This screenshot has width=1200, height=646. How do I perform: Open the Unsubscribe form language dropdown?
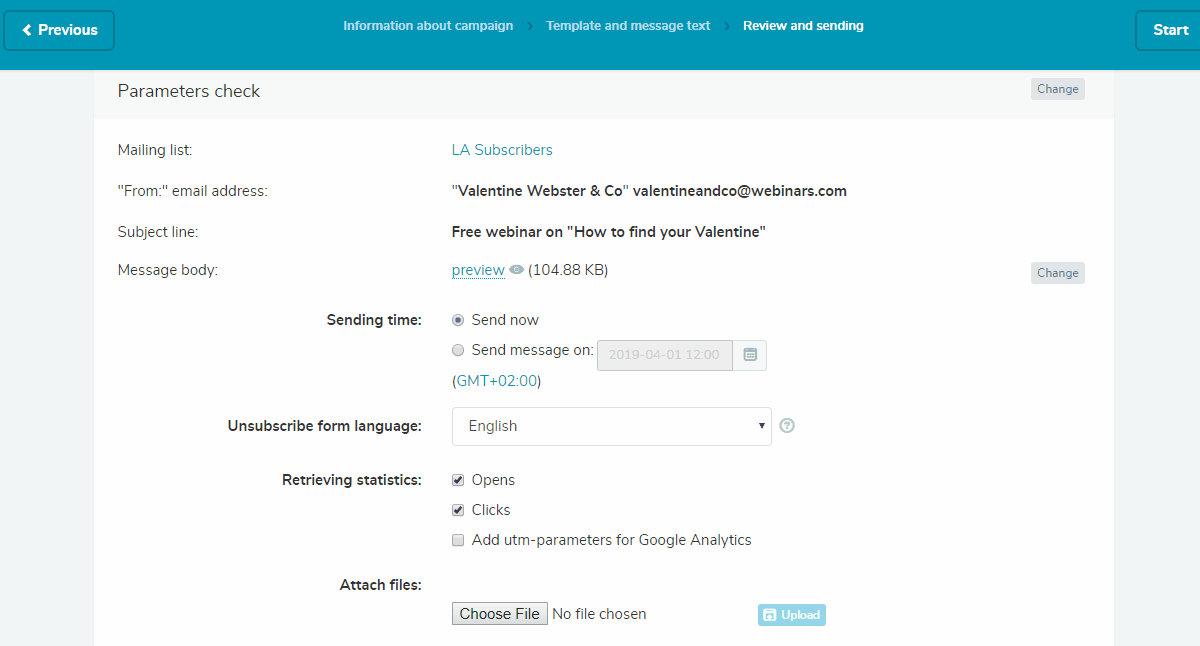pyautogui.click(x=611, y=425)
